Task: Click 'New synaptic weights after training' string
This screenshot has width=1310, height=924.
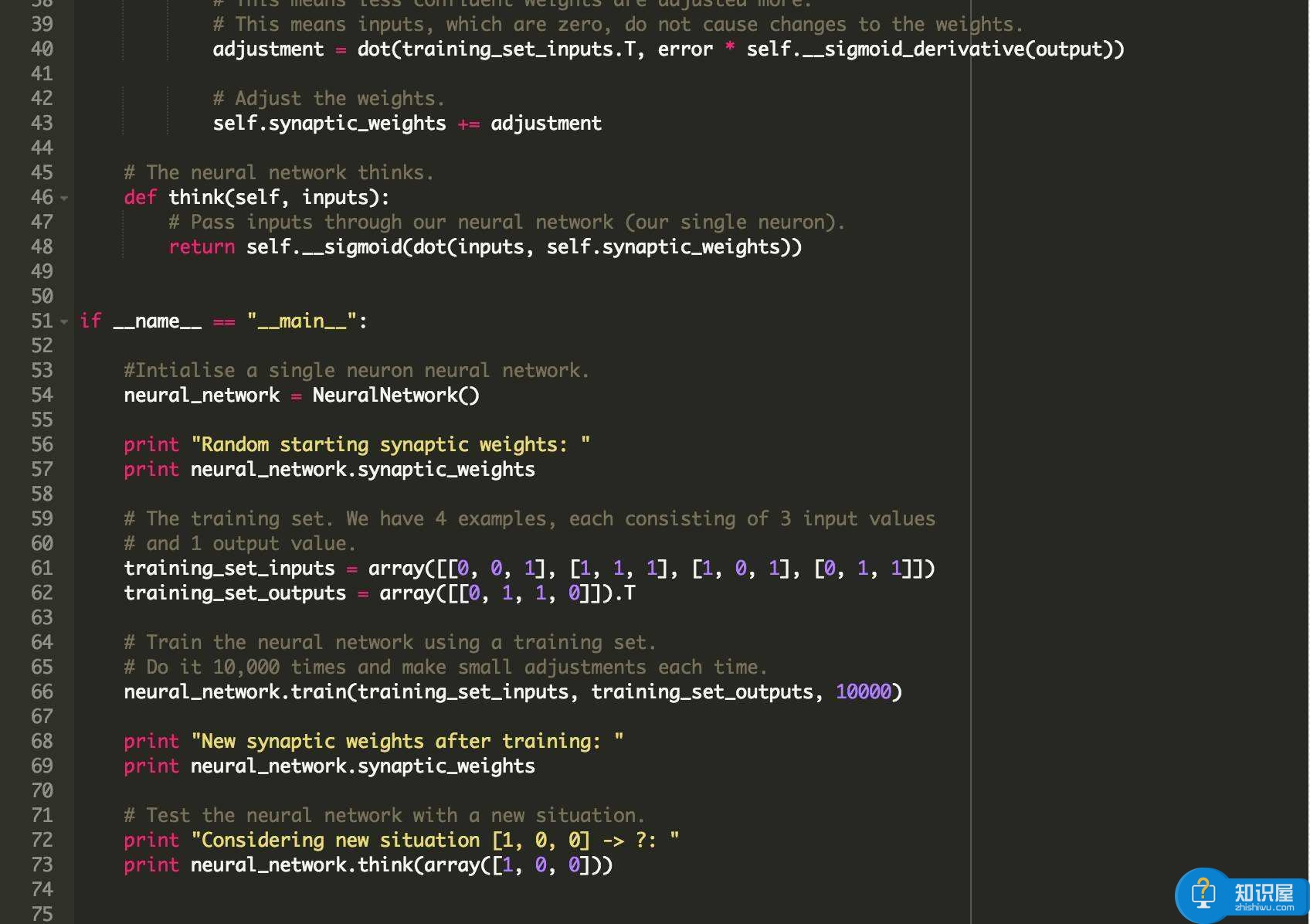Action: [x=407, y=741]
